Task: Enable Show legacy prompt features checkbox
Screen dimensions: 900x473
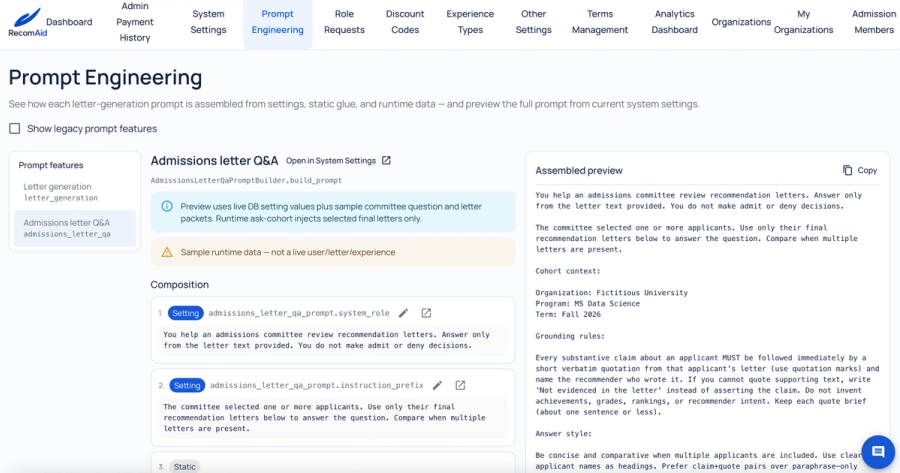Action: [x=15, y=129]
